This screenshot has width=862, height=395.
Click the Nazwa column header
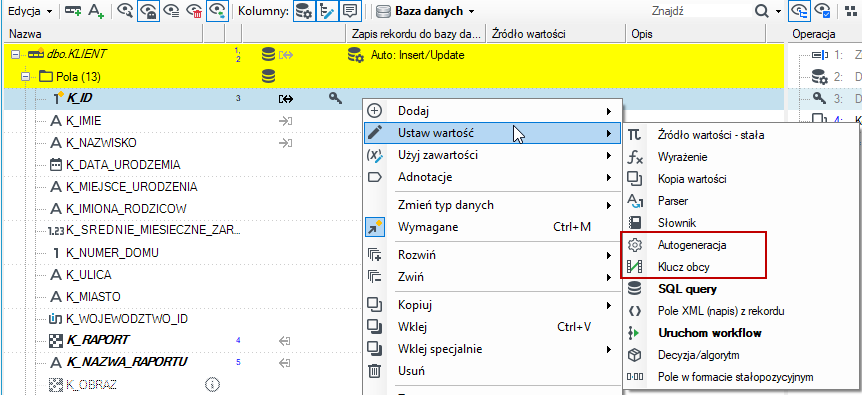[103, 34]
